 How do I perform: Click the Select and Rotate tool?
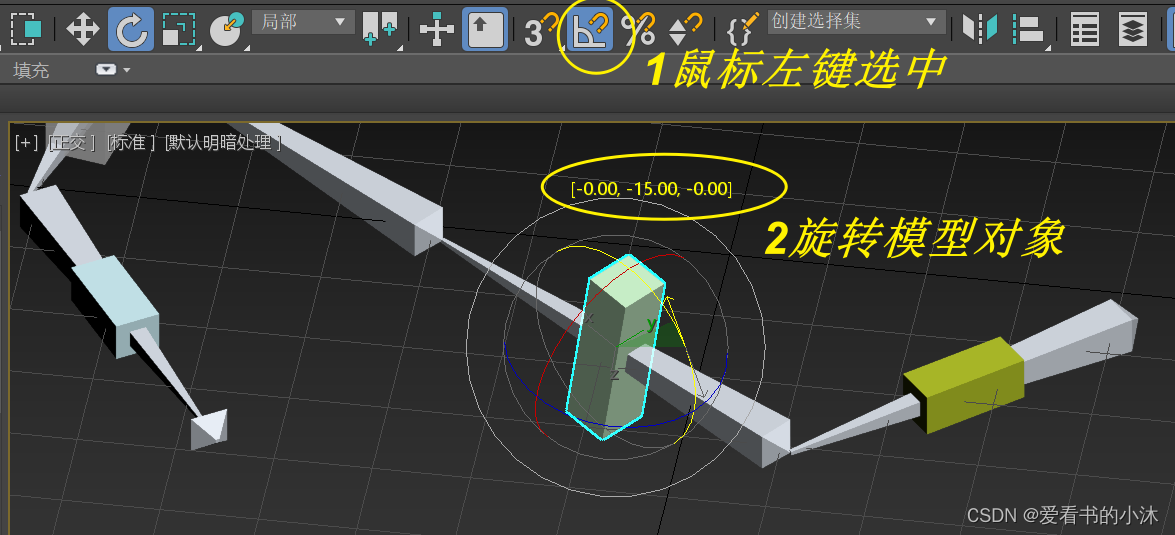[x=130, y=29]
